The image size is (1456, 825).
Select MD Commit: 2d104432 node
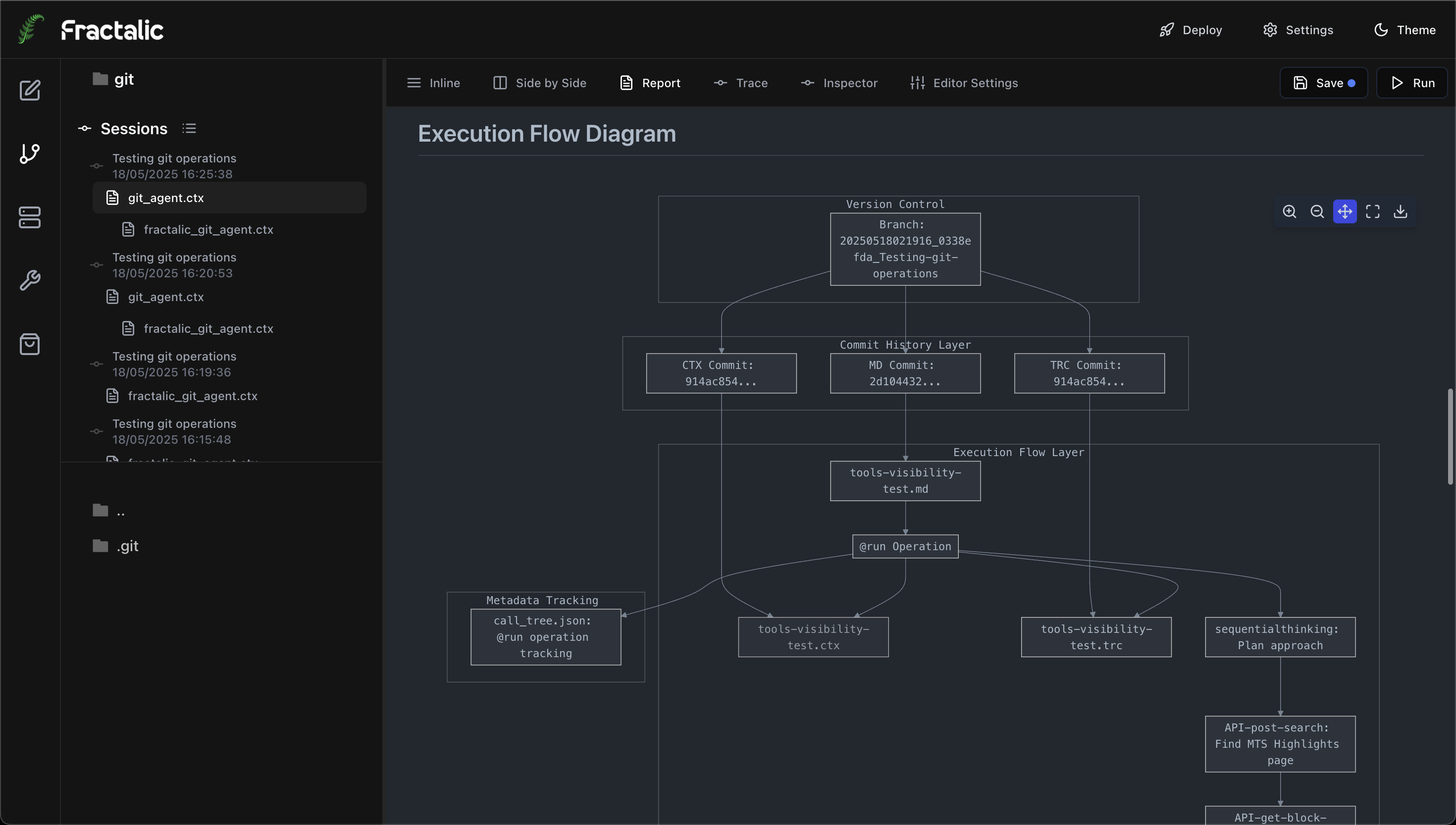coord(905,373)
